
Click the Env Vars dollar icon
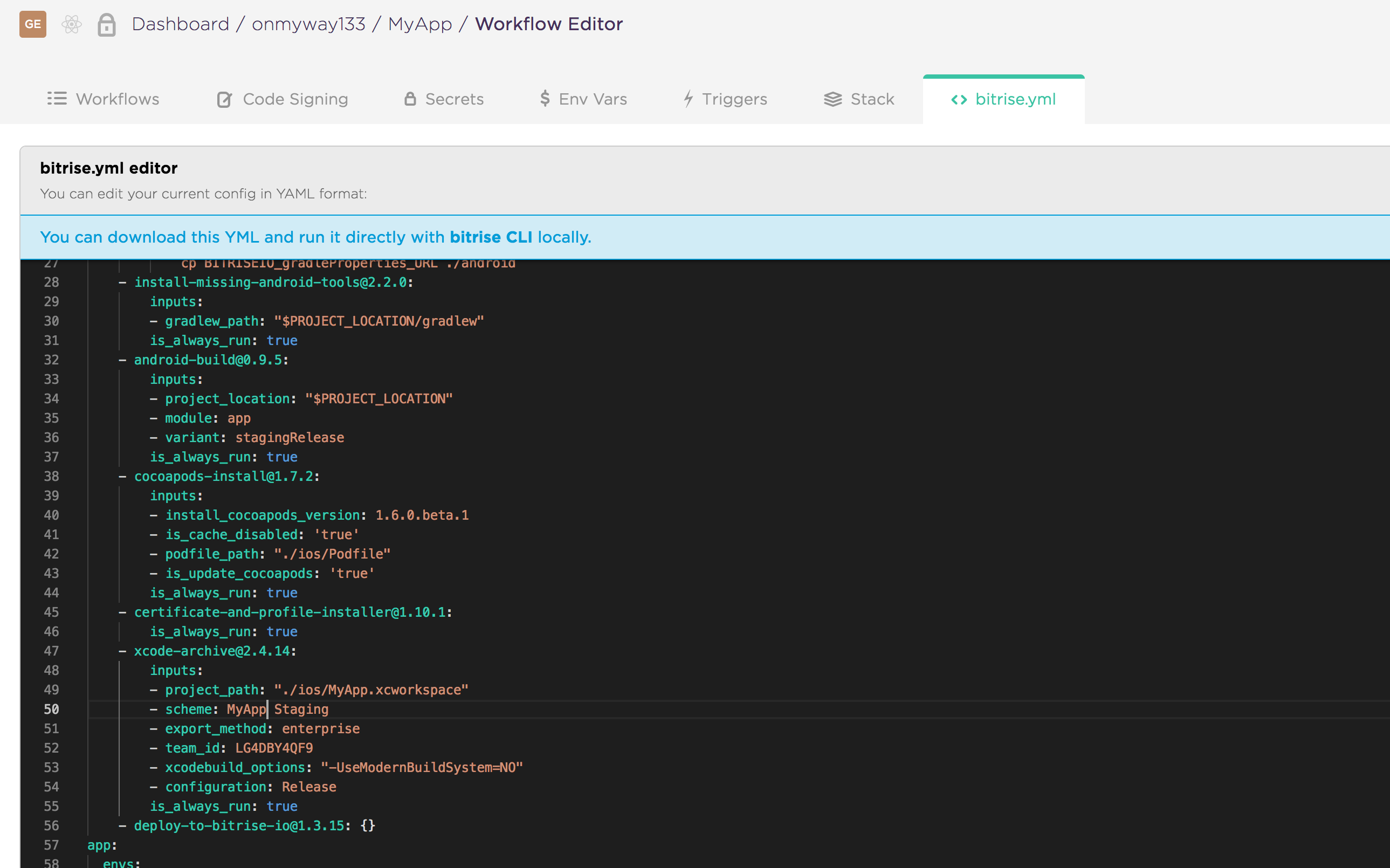pos(545,99)
